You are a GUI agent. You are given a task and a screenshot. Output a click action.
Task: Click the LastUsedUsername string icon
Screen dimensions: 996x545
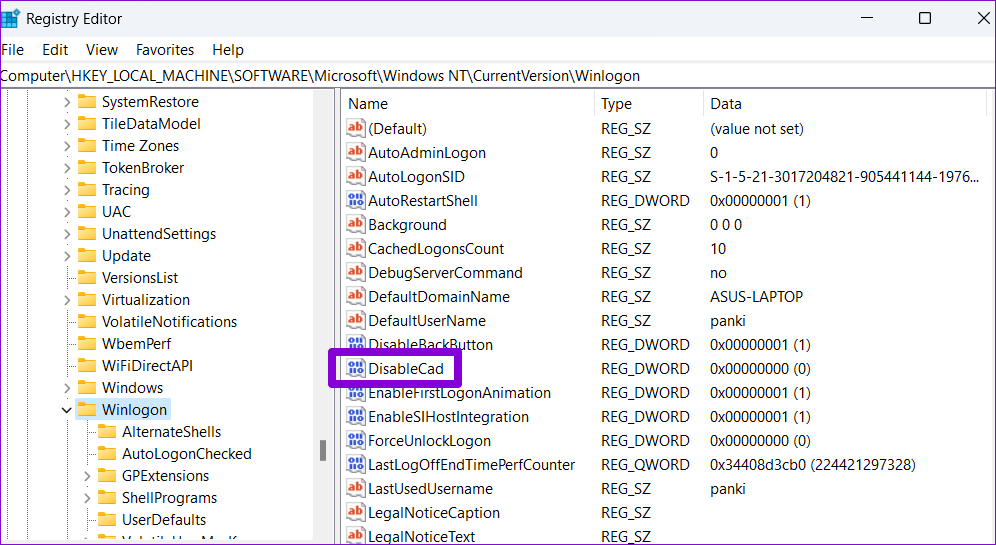[x=356, y=488]
